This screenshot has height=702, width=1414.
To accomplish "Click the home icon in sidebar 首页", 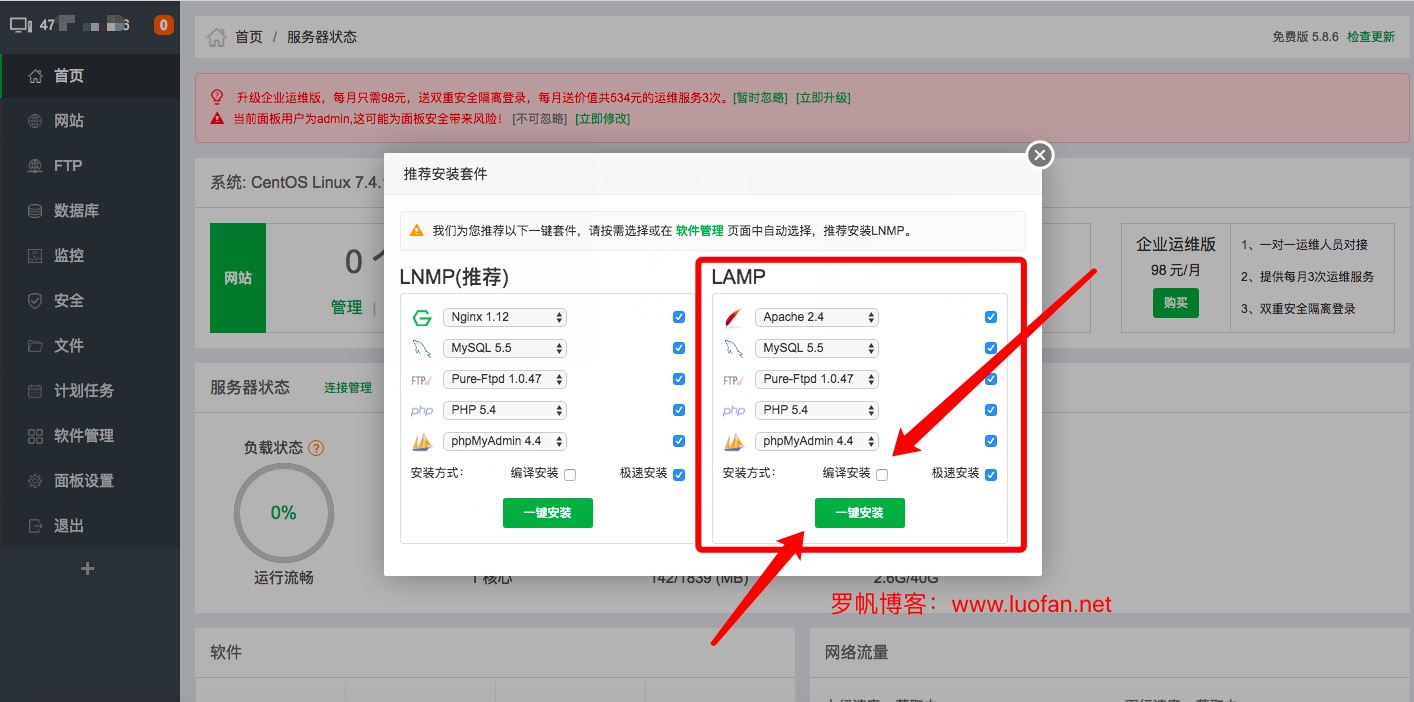I will [35, 76].
